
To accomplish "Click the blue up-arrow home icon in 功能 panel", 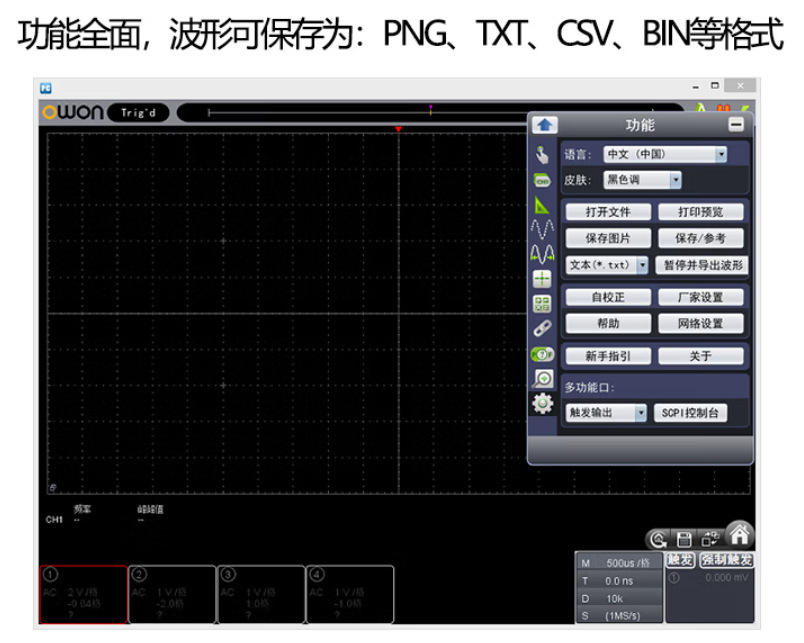I will (545, 125).
